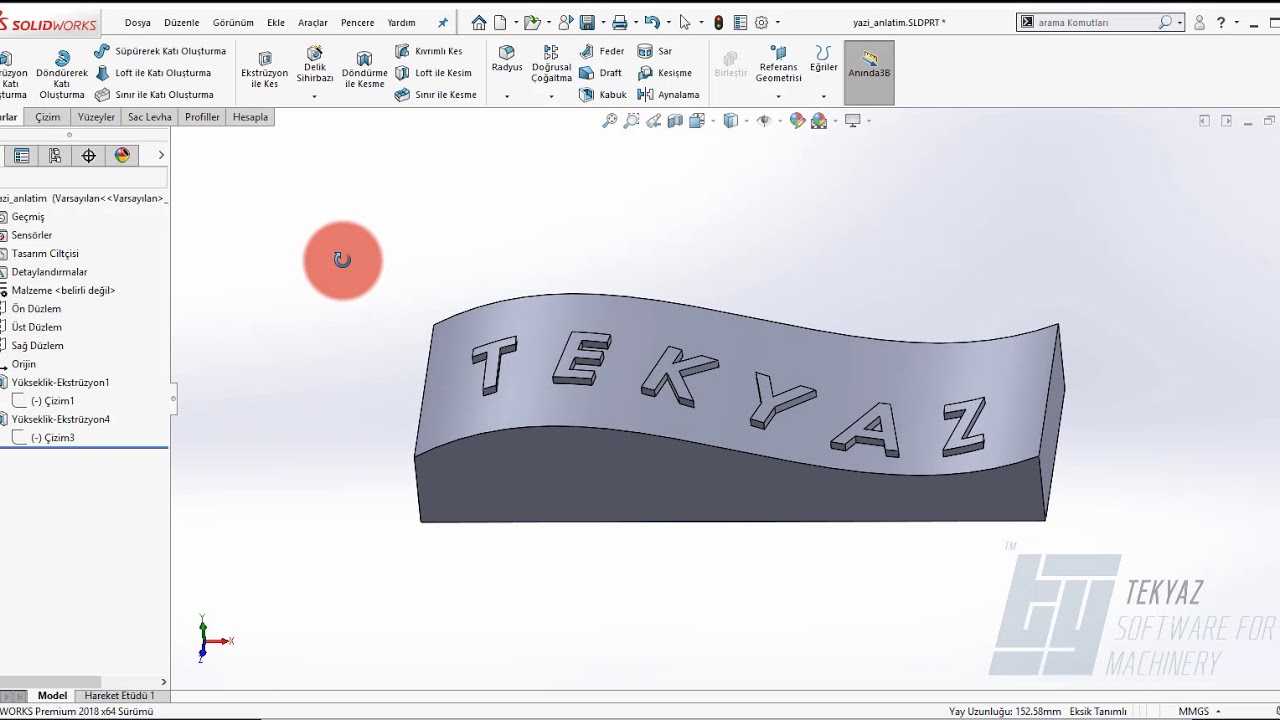Click the Zoom to Fit magnifier icon
The width and height of the screenshot is (1280, 720).
coord(609,121)
